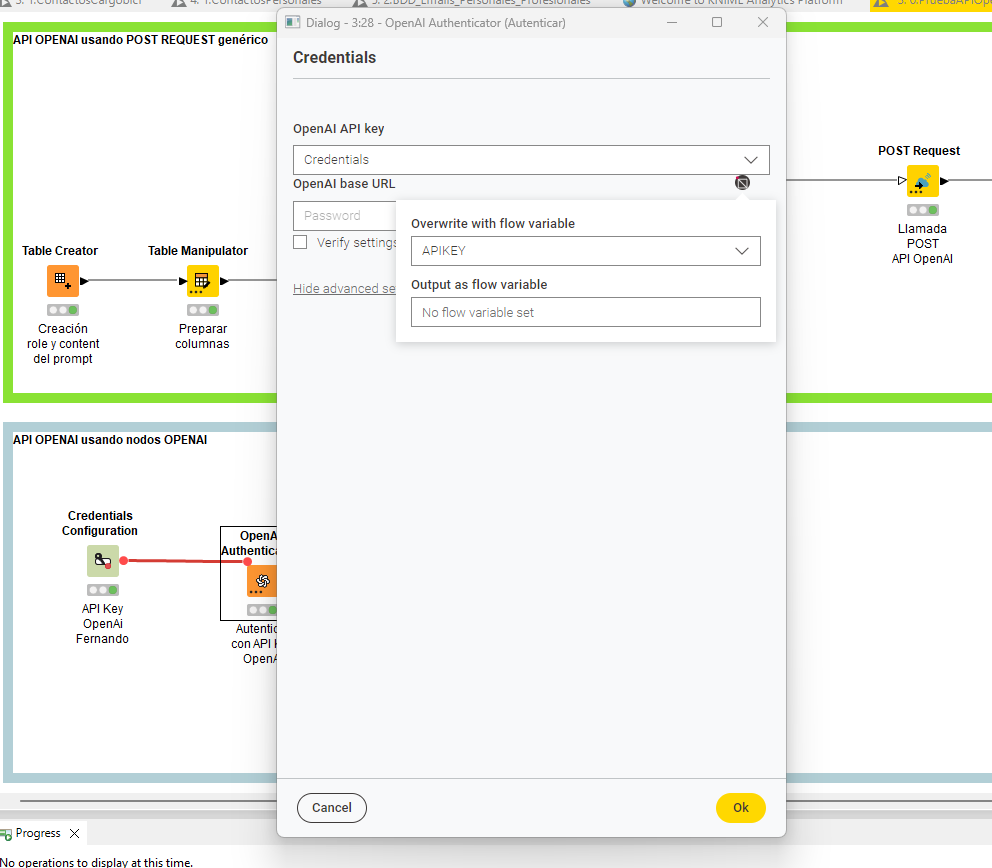Click the Table Creator output port triangle

click(x=84, y=281)
